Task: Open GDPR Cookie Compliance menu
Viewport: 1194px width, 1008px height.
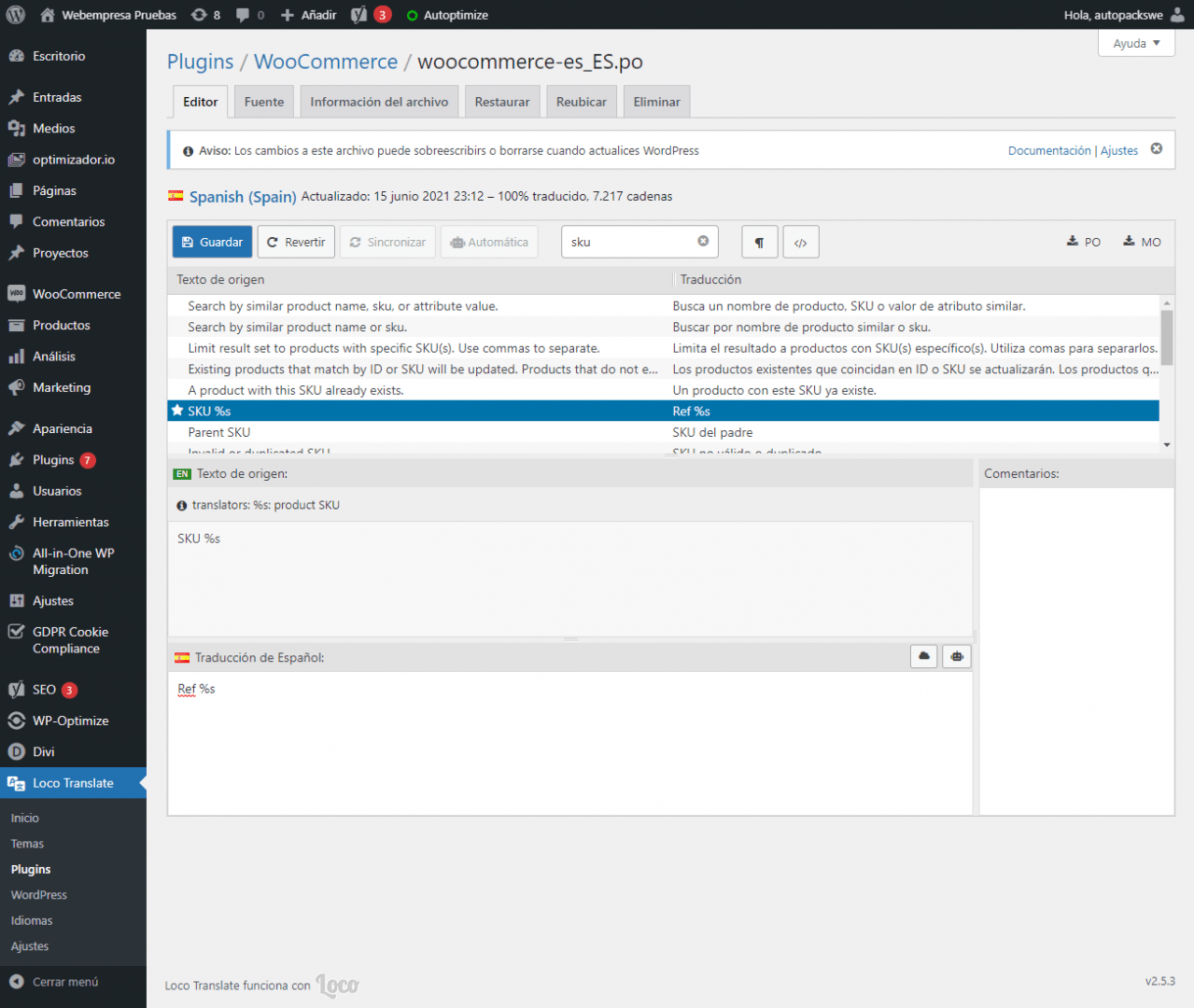Action: point(73,640)
